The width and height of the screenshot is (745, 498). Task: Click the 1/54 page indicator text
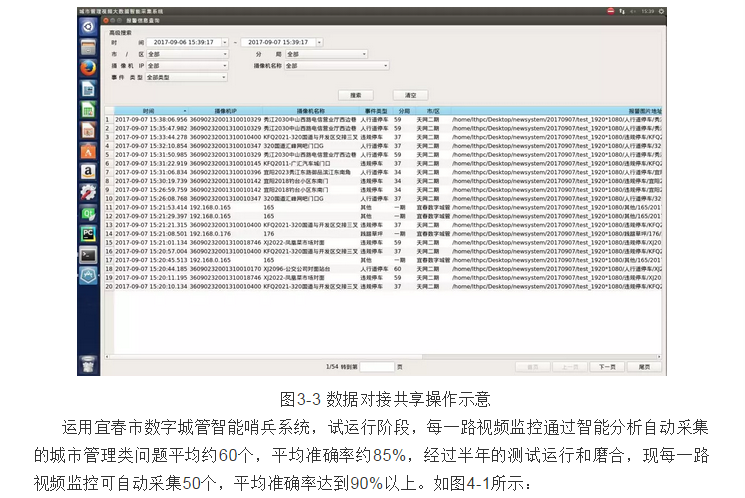tap(332, 367)
